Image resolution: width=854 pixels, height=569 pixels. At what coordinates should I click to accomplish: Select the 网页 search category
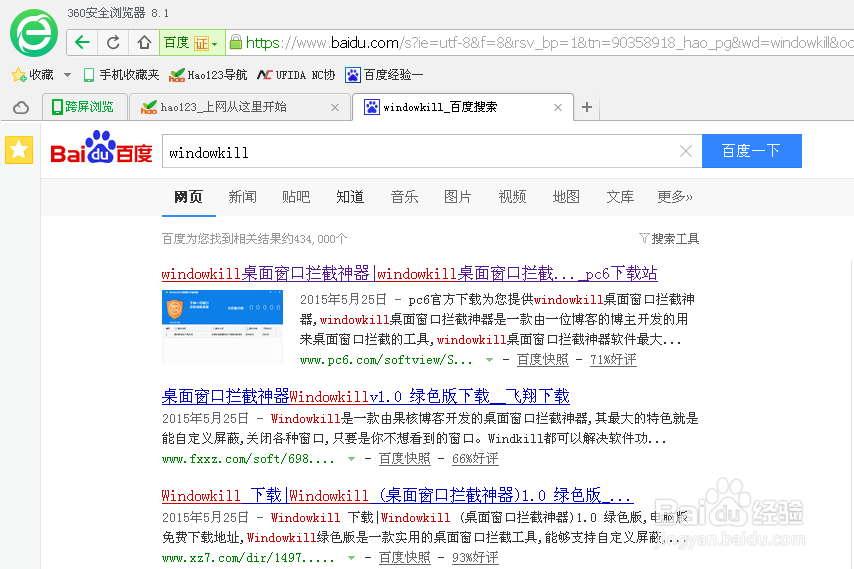pyautogui.click(x=188, y=197)
